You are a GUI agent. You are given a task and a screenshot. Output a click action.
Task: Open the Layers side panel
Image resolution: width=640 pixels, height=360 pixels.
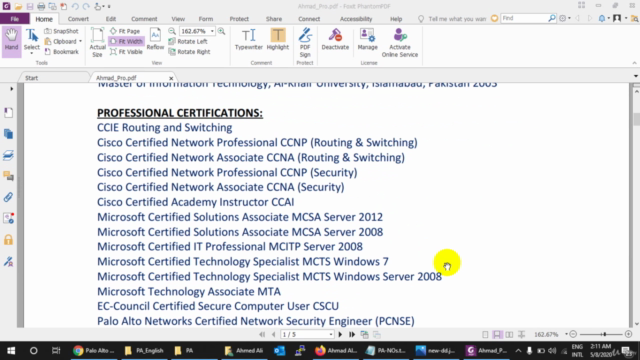pyautogui.click(x=8, y=155)
